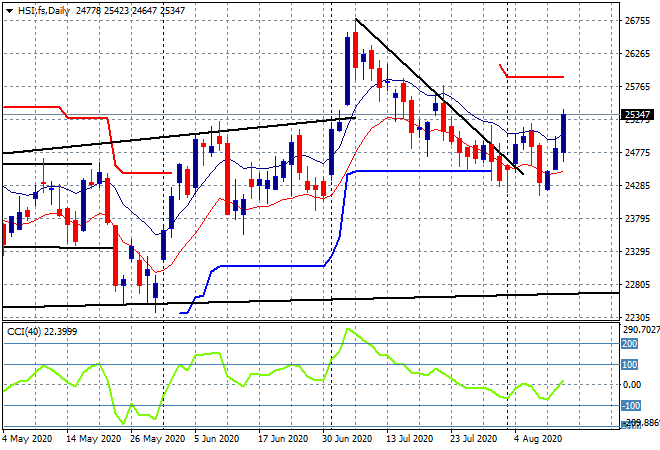
Task: Click the date label 13 Jul 2020
Action: tap(410, 439)
